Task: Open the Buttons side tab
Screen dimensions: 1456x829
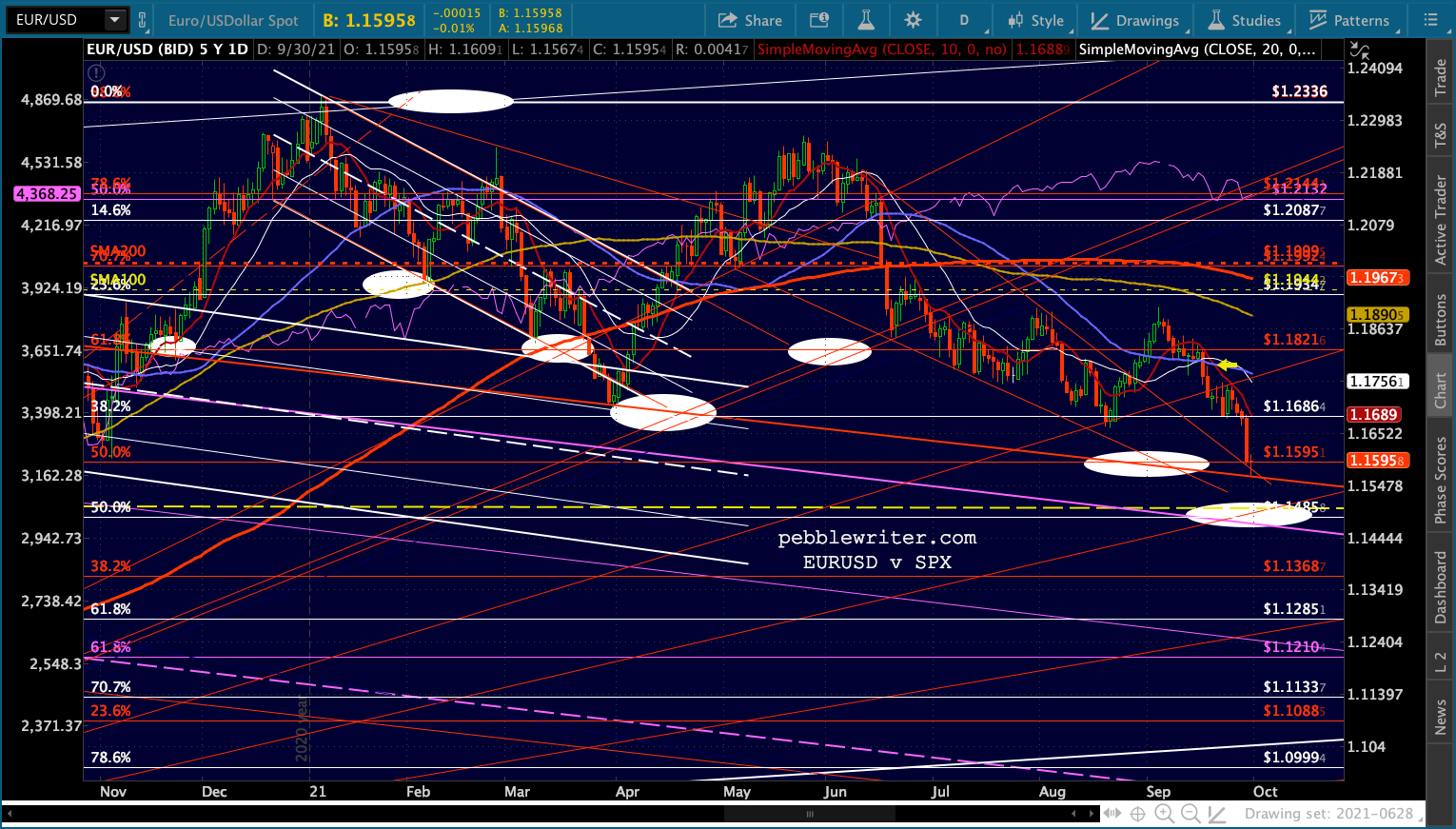Action: point(1440,320)
